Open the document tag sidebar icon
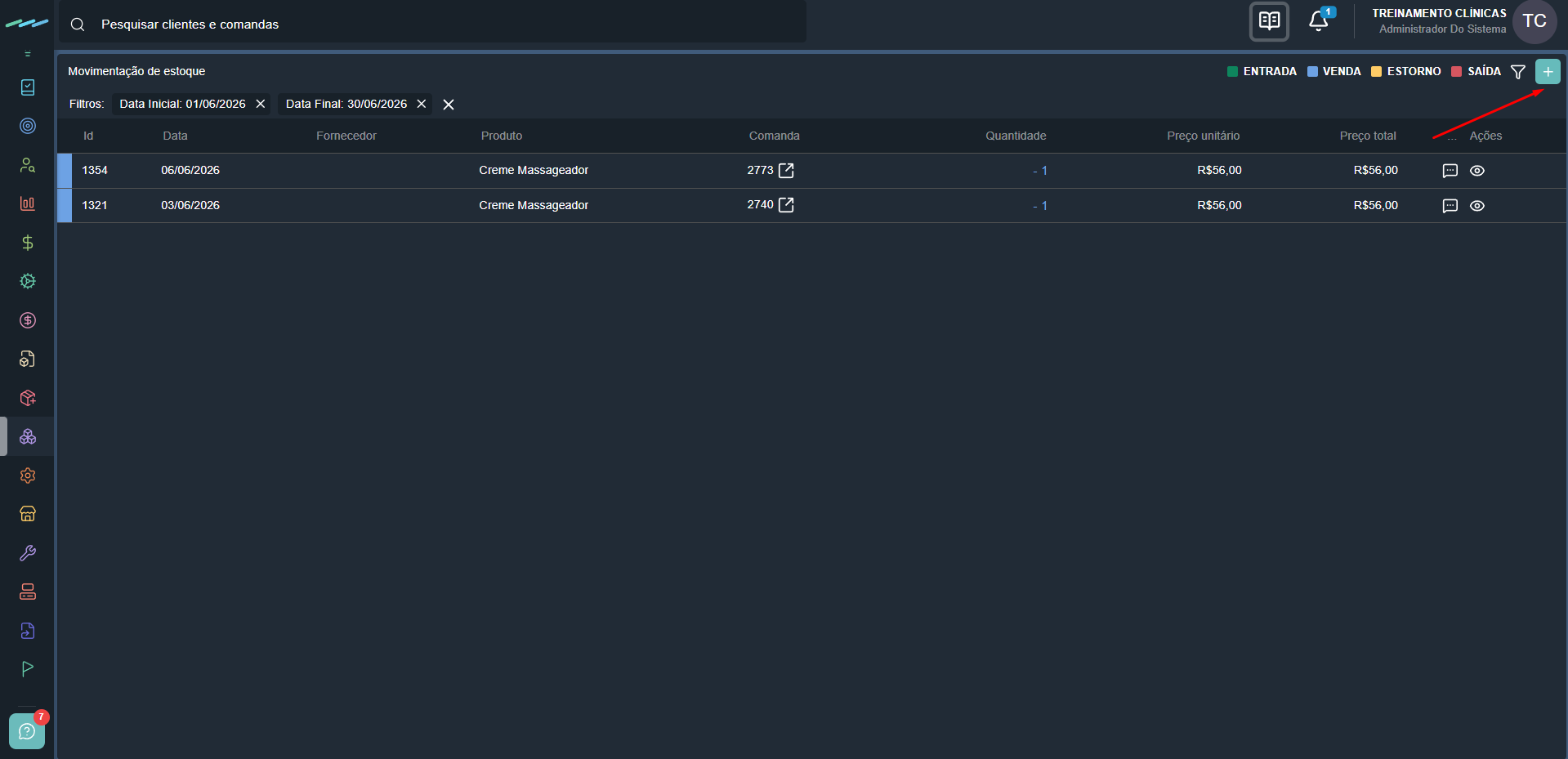Viewport: 1568px width, 759px height. [28, 359]
